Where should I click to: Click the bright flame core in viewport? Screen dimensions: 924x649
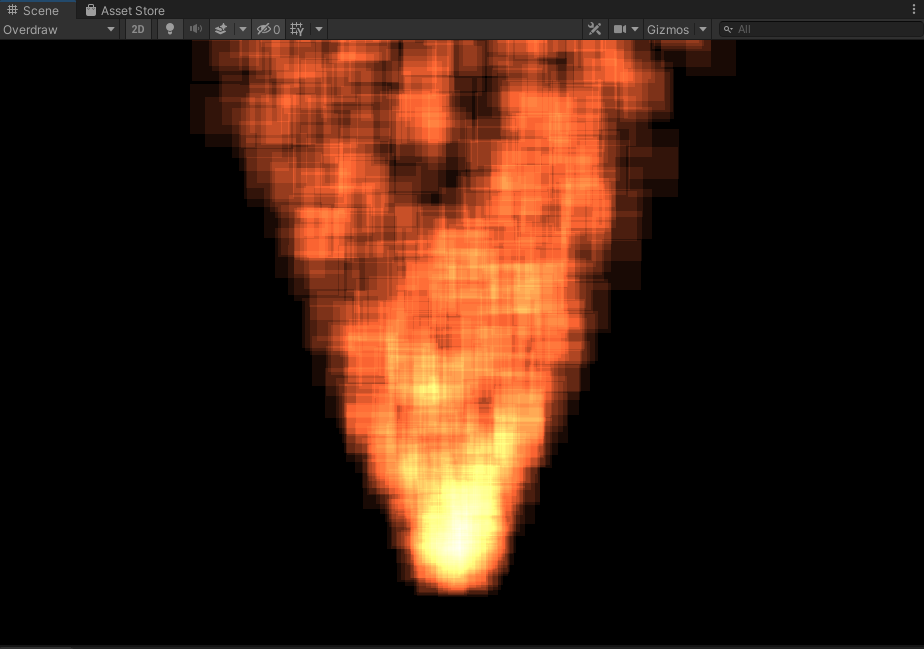pyautogui.click(x=455, y=540)
